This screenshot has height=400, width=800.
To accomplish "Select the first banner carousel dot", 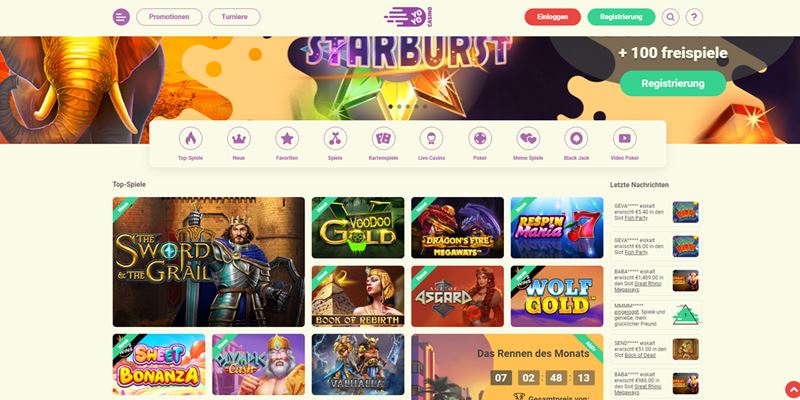I will pyautogui.click(x=391, y=107).
